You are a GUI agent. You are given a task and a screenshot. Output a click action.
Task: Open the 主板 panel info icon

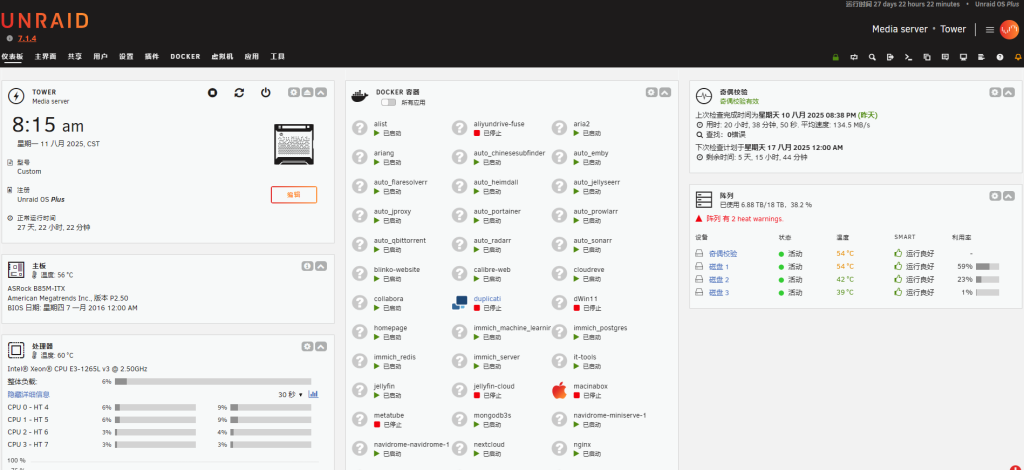pos(308,266)
